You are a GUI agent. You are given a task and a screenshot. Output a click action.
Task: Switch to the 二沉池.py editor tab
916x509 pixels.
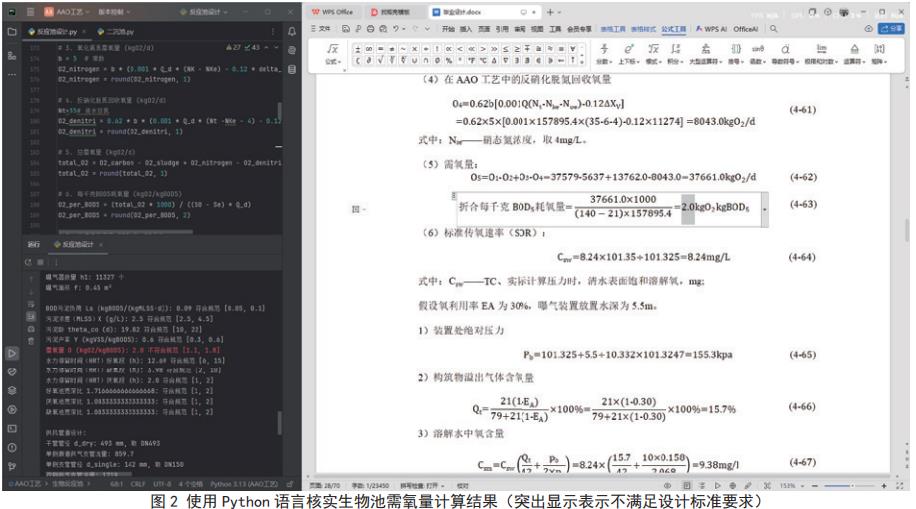(x=118, y=31)
